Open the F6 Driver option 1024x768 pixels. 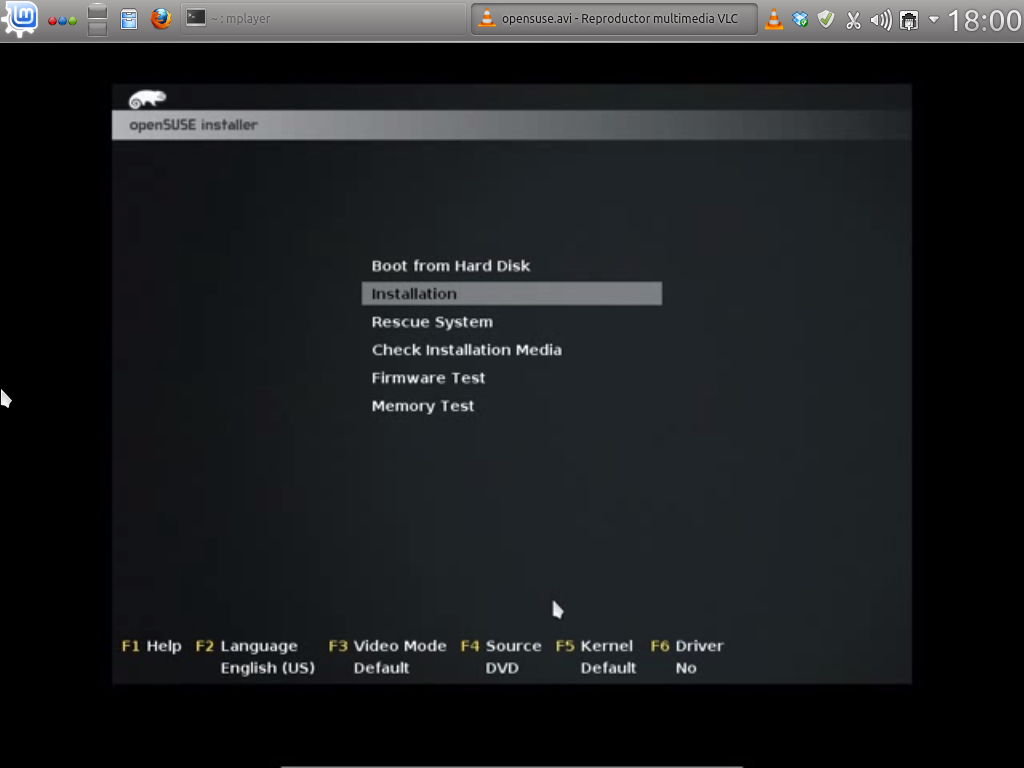pos(687,646)
